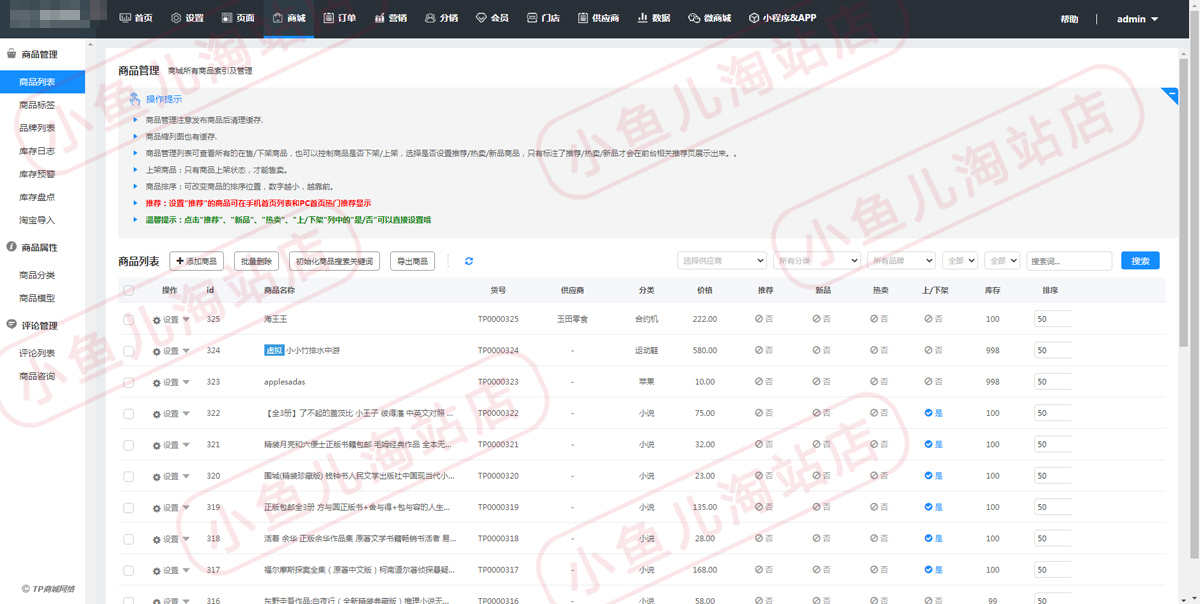
Task: Collapse the 评论管理 sidebar section
Action: 32,325
